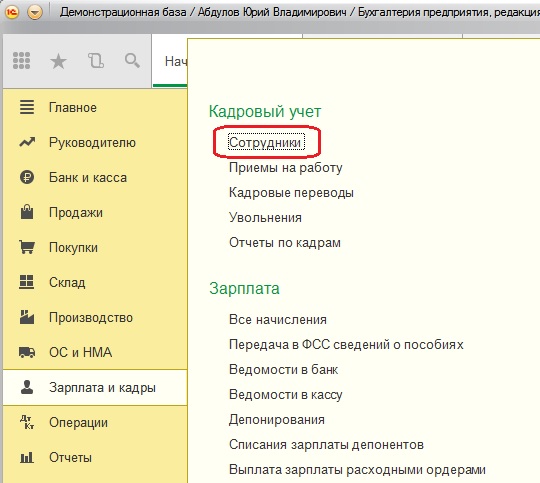This screenshot has height=483, width=540.
Task: Click the Продажи shopping bag icon
Action: pos(27,212)
